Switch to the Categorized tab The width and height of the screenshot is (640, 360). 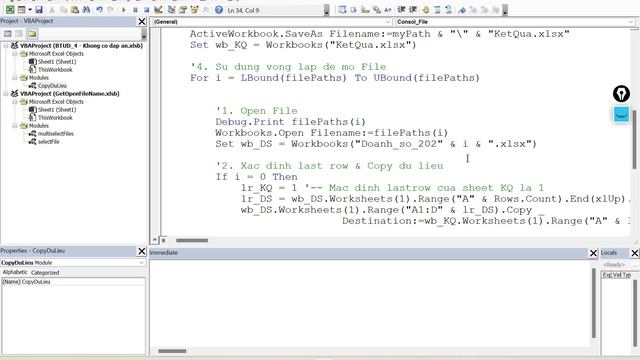click(x=45, y=272)
